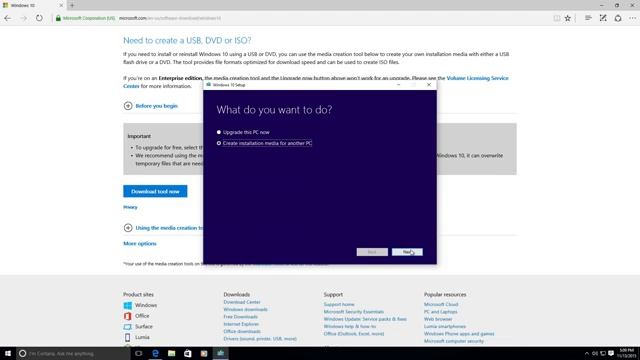Open Action Center notifications icon
Image resolution: width=640 pixels, height=360 pixels.
pyautogui.click(x=611, y=353)
